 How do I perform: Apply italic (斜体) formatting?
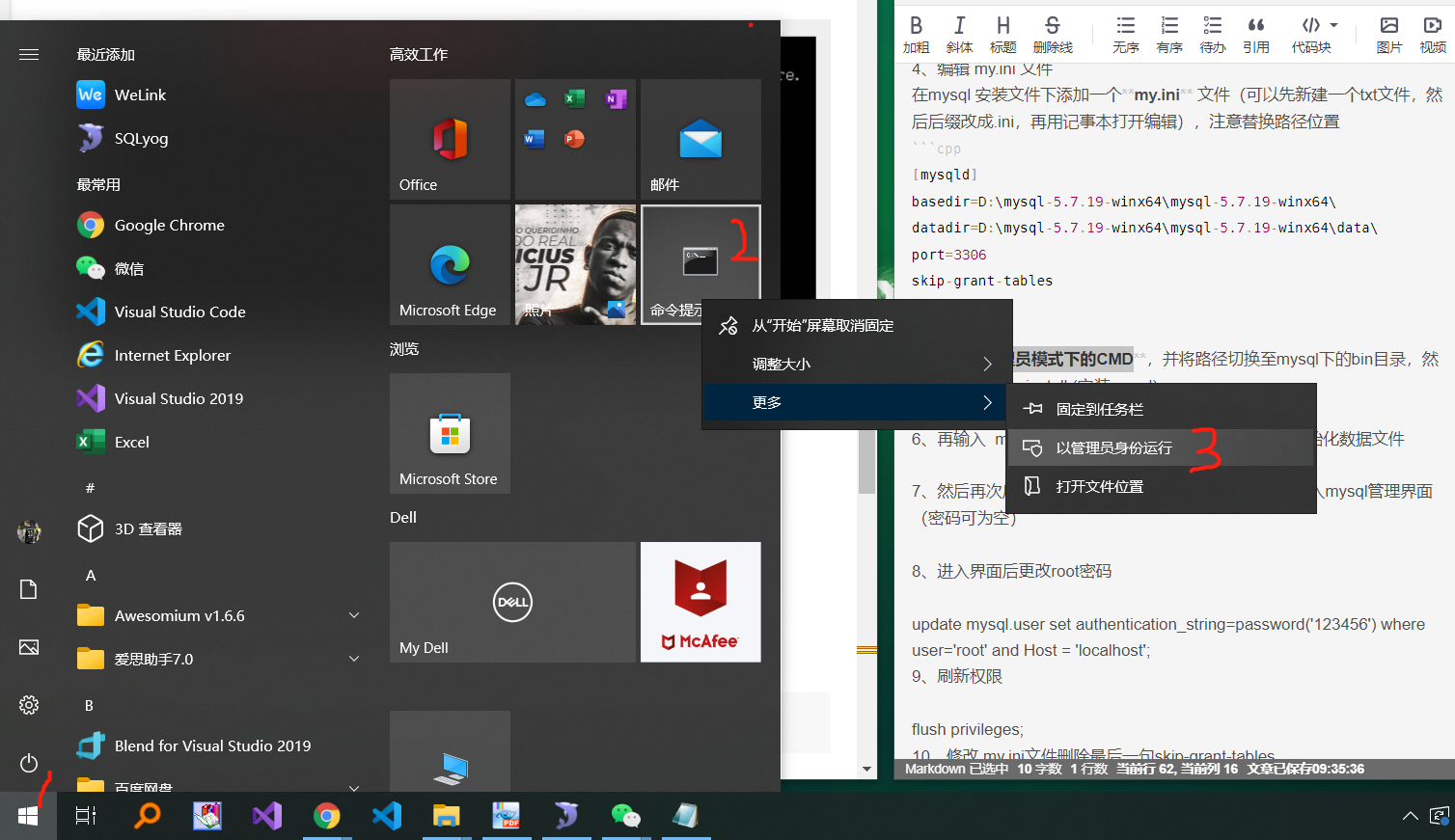tap(959, 35)
